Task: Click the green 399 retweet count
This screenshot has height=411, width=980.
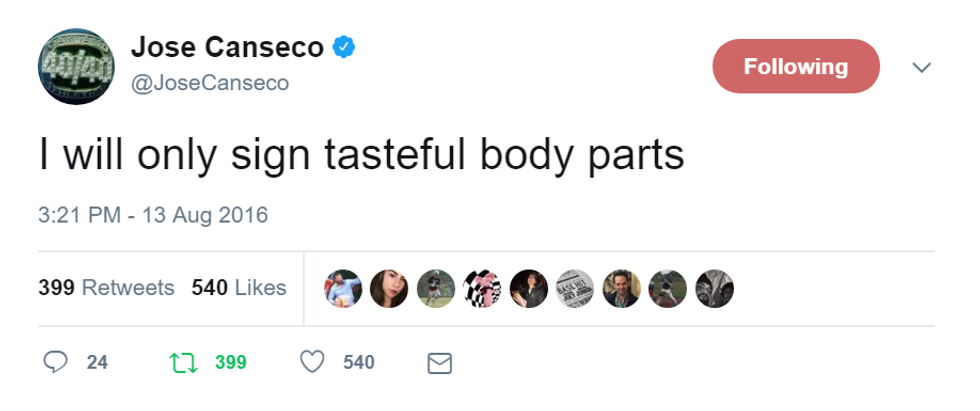Action: 230,362
